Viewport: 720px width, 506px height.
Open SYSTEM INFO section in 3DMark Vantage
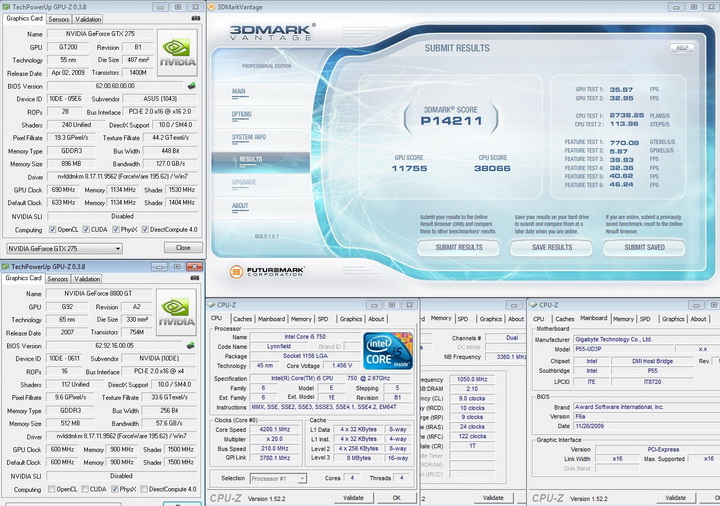click(x=249, y=137)
